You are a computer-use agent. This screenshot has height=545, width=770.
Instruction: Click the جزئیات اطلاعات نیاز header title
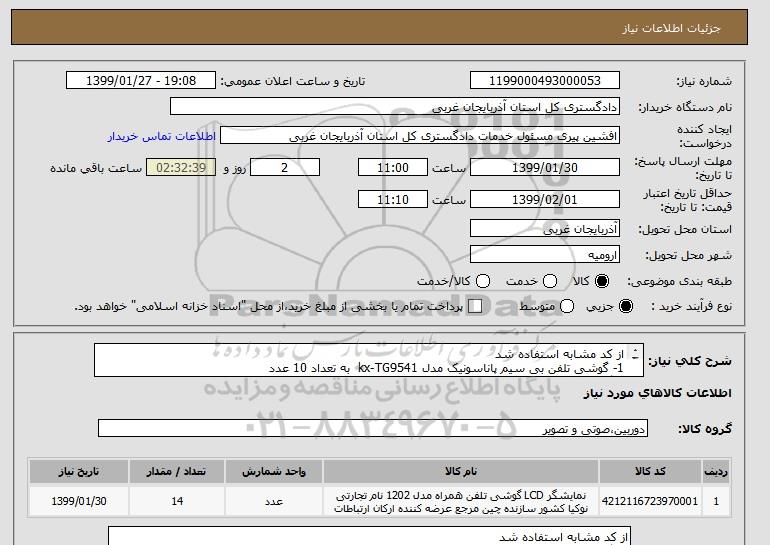(x=671, y=28)
